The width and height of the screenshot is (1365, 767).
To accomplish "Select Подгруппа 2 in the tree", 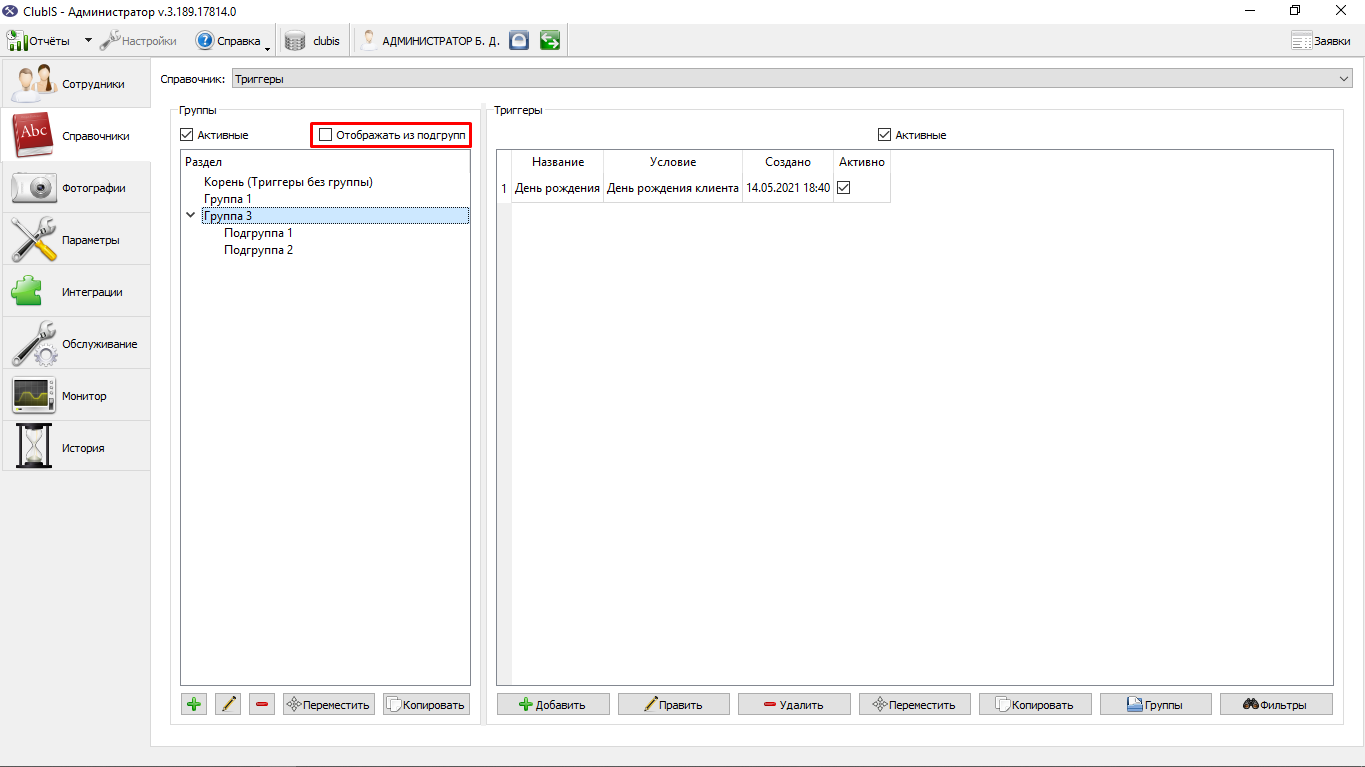I will click(258, 250).
